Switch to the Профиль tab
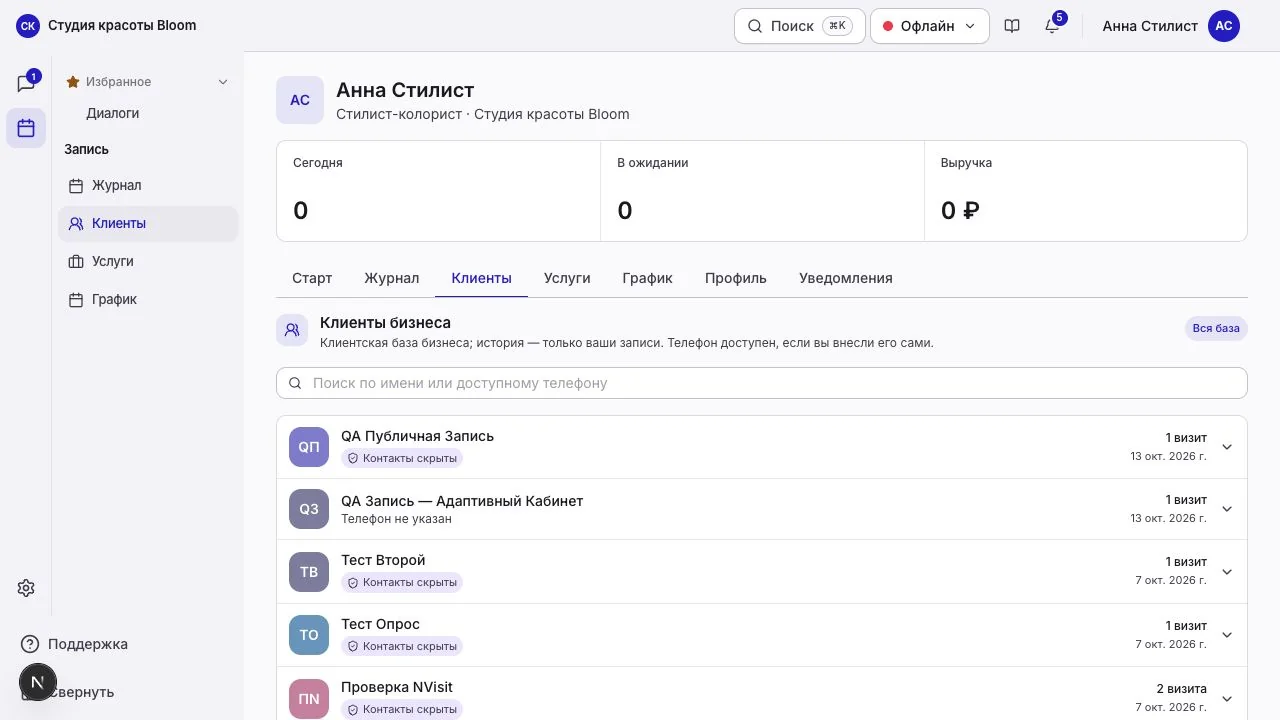 (x=736, y=278)
